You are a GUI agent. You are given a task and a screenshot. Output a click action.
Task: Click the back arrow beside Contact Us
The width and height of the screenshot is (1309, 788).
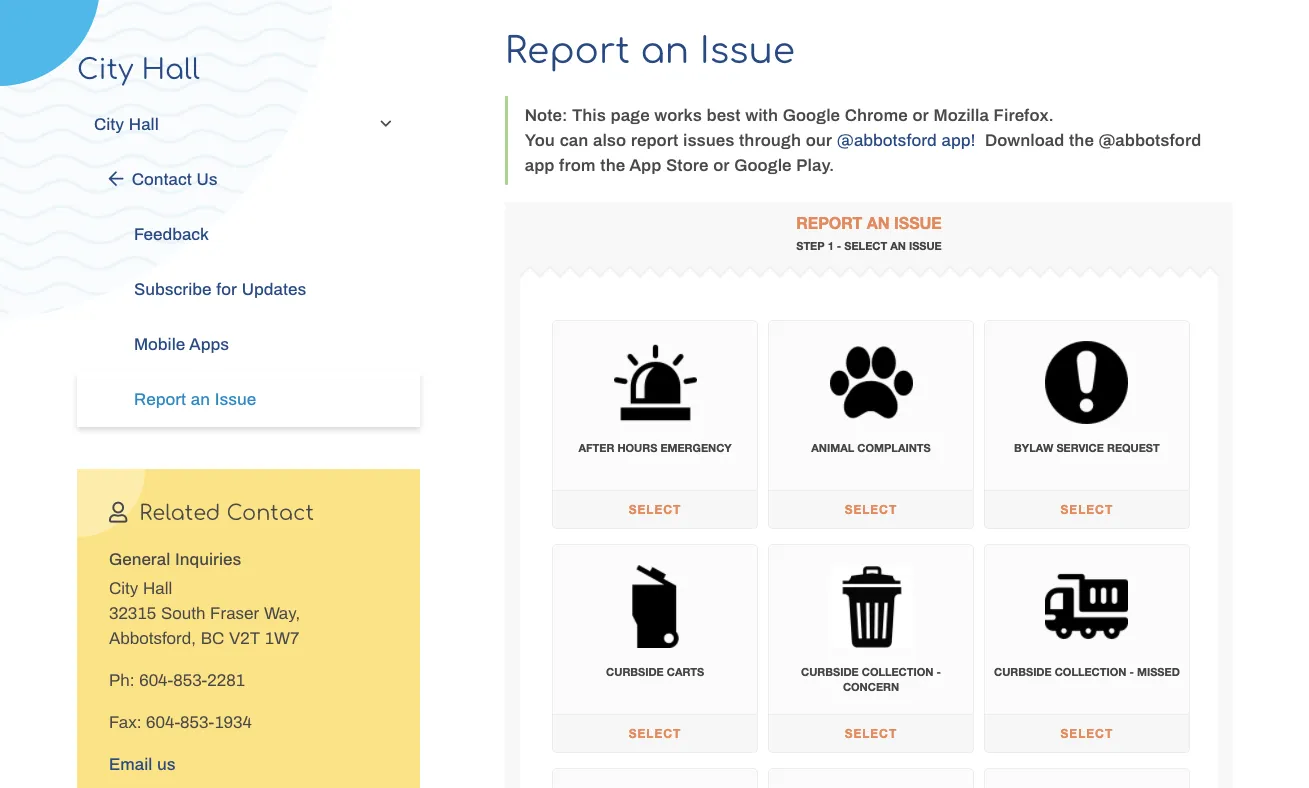point(116,179)
